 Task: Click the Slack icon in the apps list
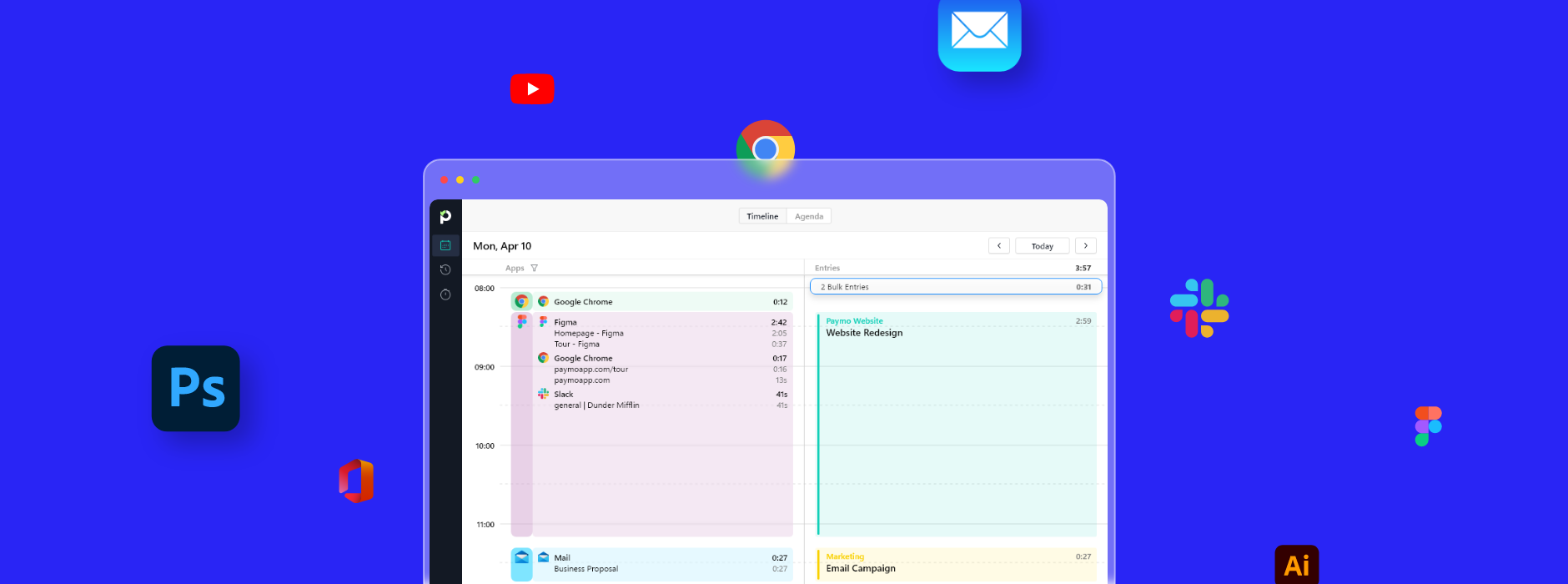coord(543,394)
